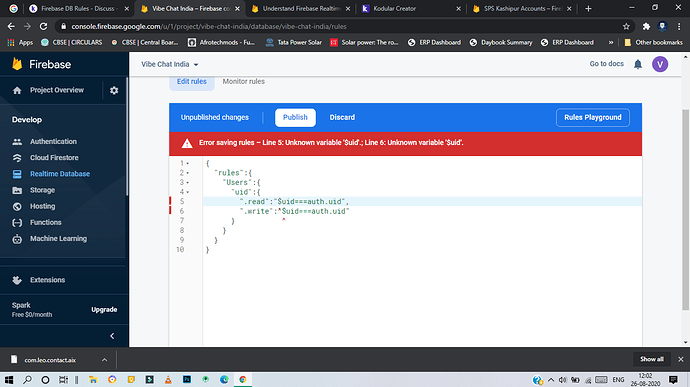This screenshot has width=690, height=387.
Task: Open Tata Power Solar bookmark
Action: pyautogui.click(x=294, y=43)
